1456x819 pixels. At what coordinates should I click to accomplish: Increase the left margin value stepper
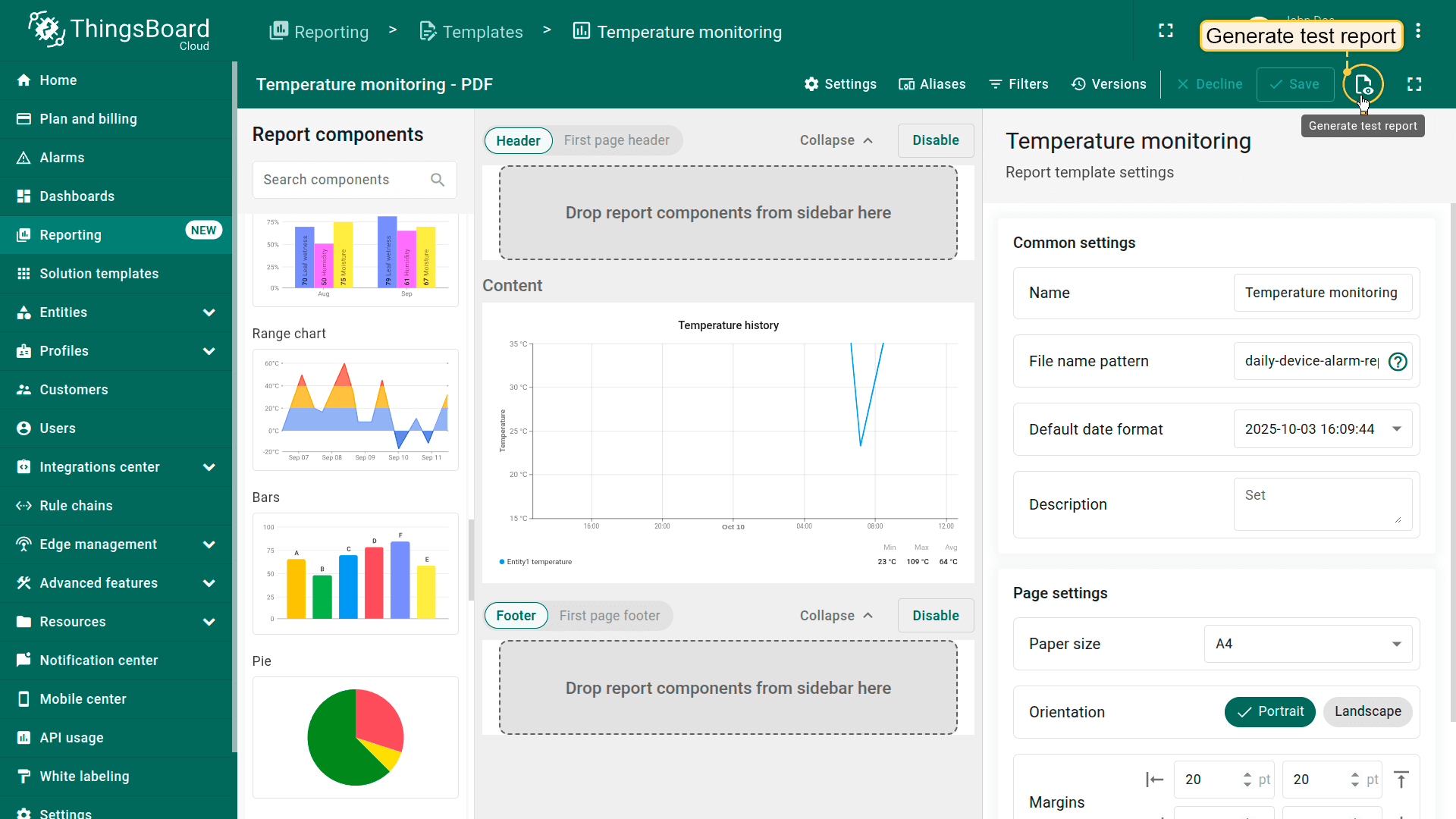[x=1247, y=774]
